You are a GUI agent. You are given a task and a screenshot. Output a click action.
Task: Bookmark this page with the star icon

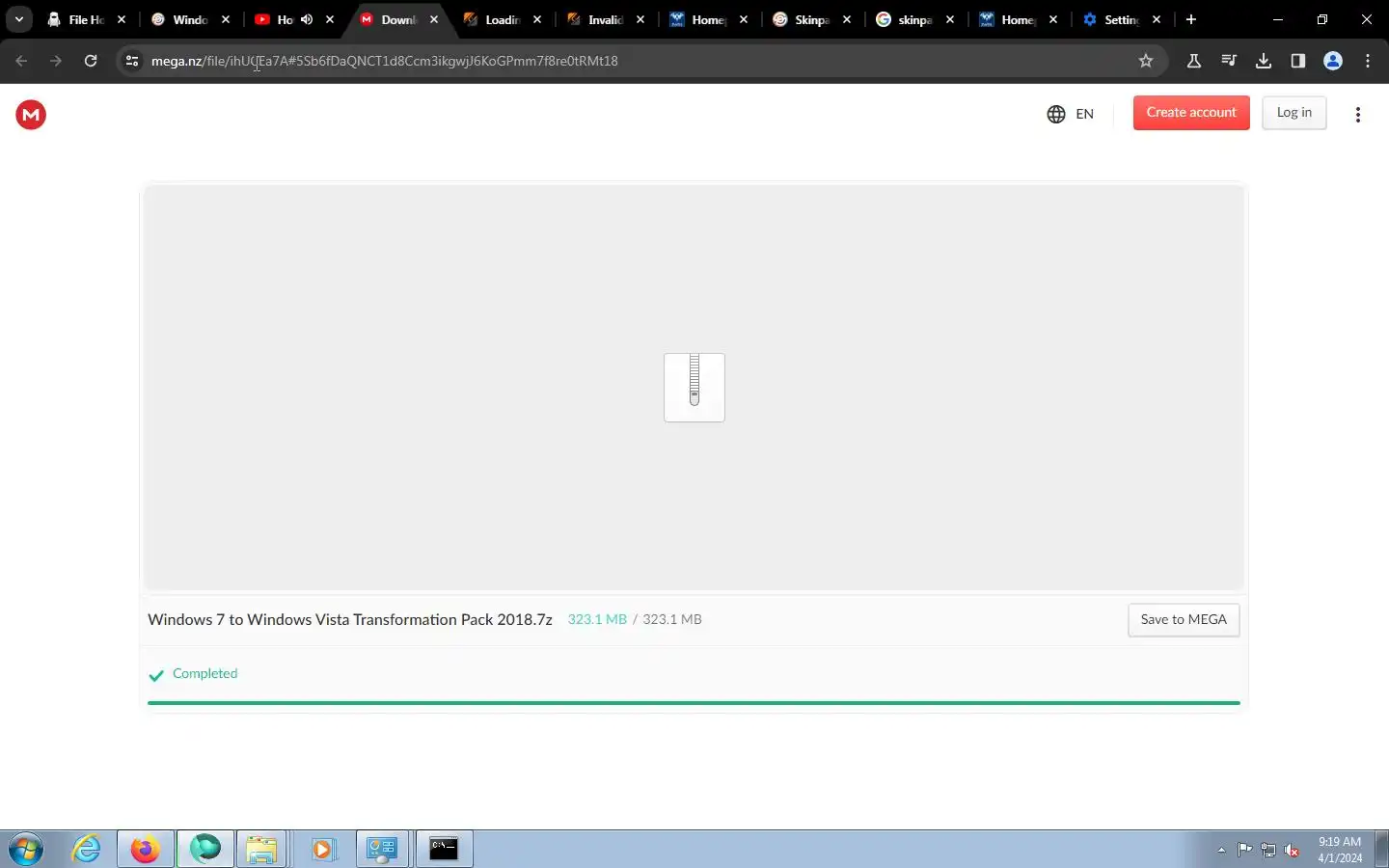click(x=1146, y=61)
